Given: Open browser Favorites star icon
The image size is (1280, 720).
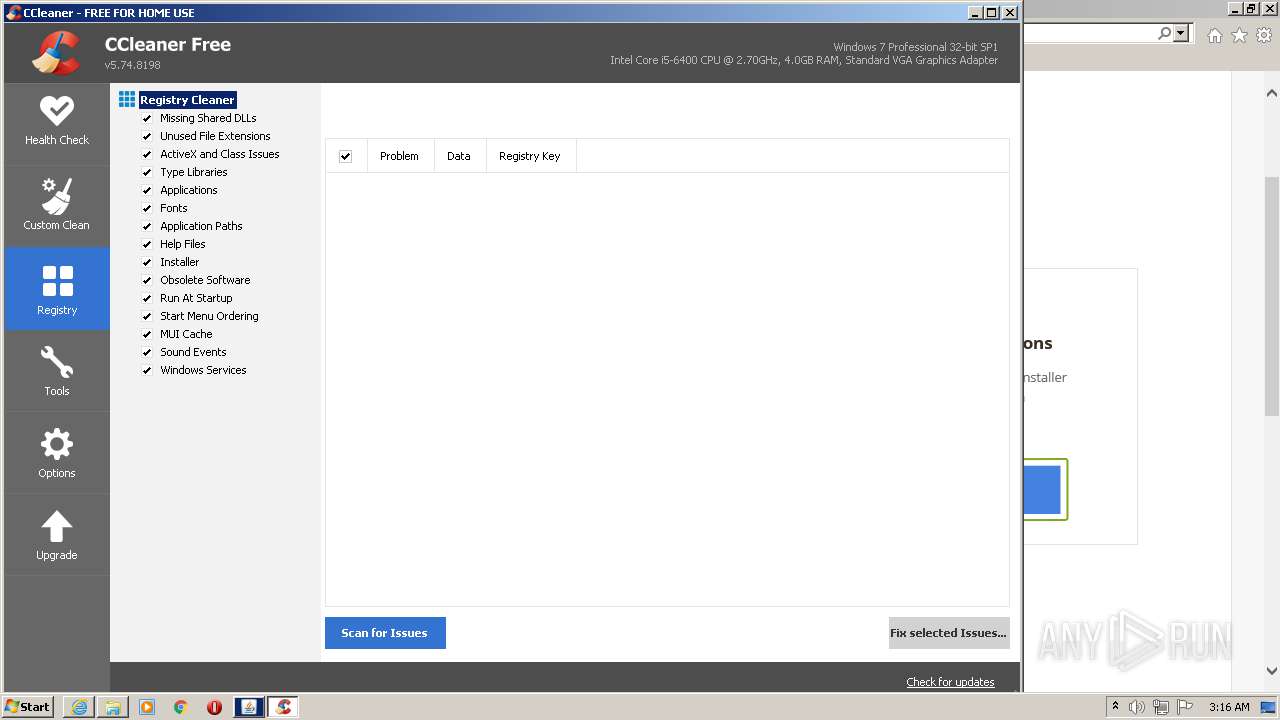Looking at the screenshot, I should point(1239,35).
